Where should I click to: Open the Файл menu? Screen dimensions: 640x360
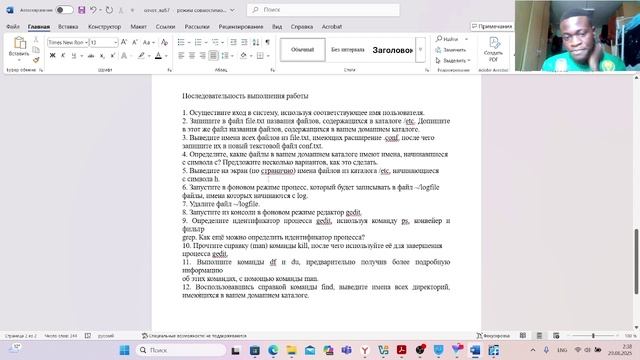pyautogui.click(x=13, y=27)
